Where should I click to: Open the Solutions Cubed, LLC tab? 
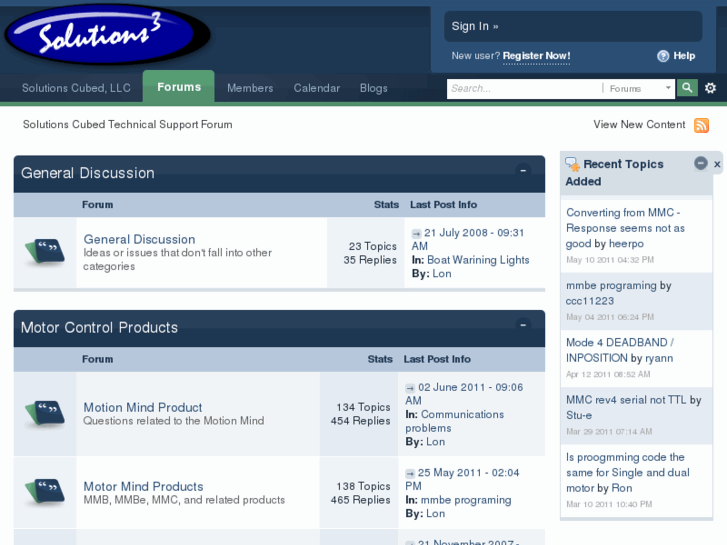76,88
